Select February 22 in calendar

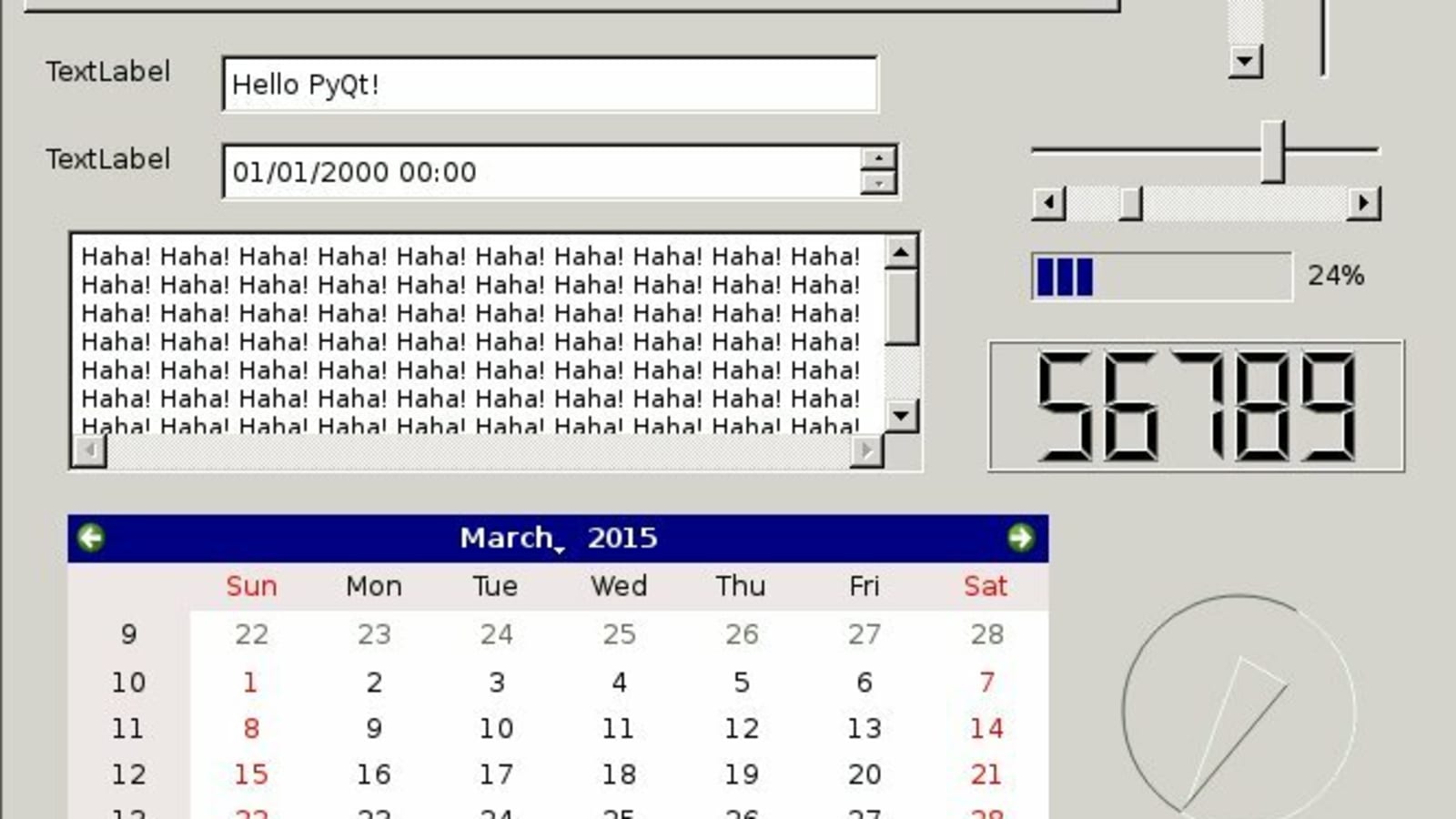[251, 634]
